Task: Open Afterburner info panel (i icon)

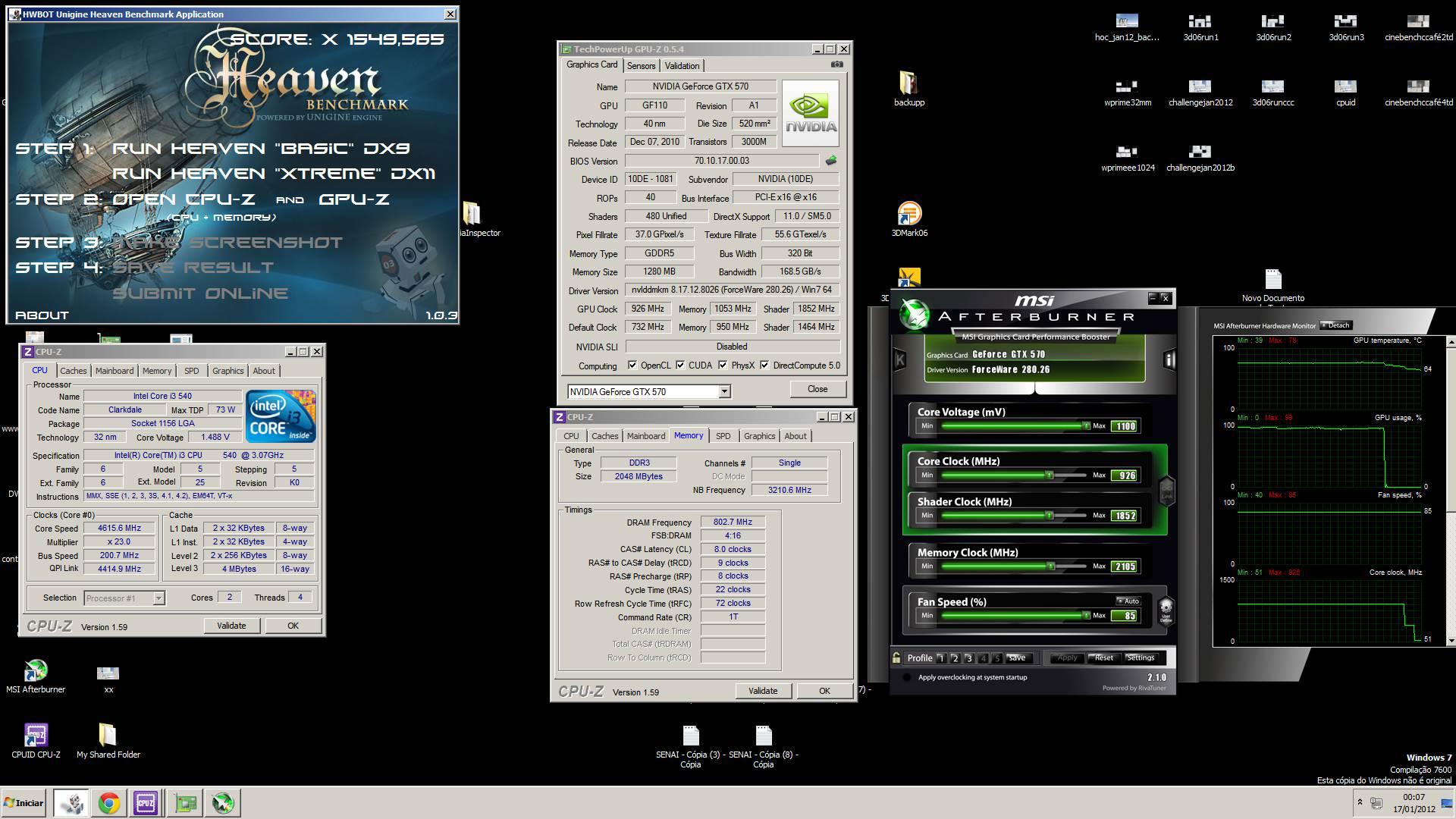Action: (1169, 359)
